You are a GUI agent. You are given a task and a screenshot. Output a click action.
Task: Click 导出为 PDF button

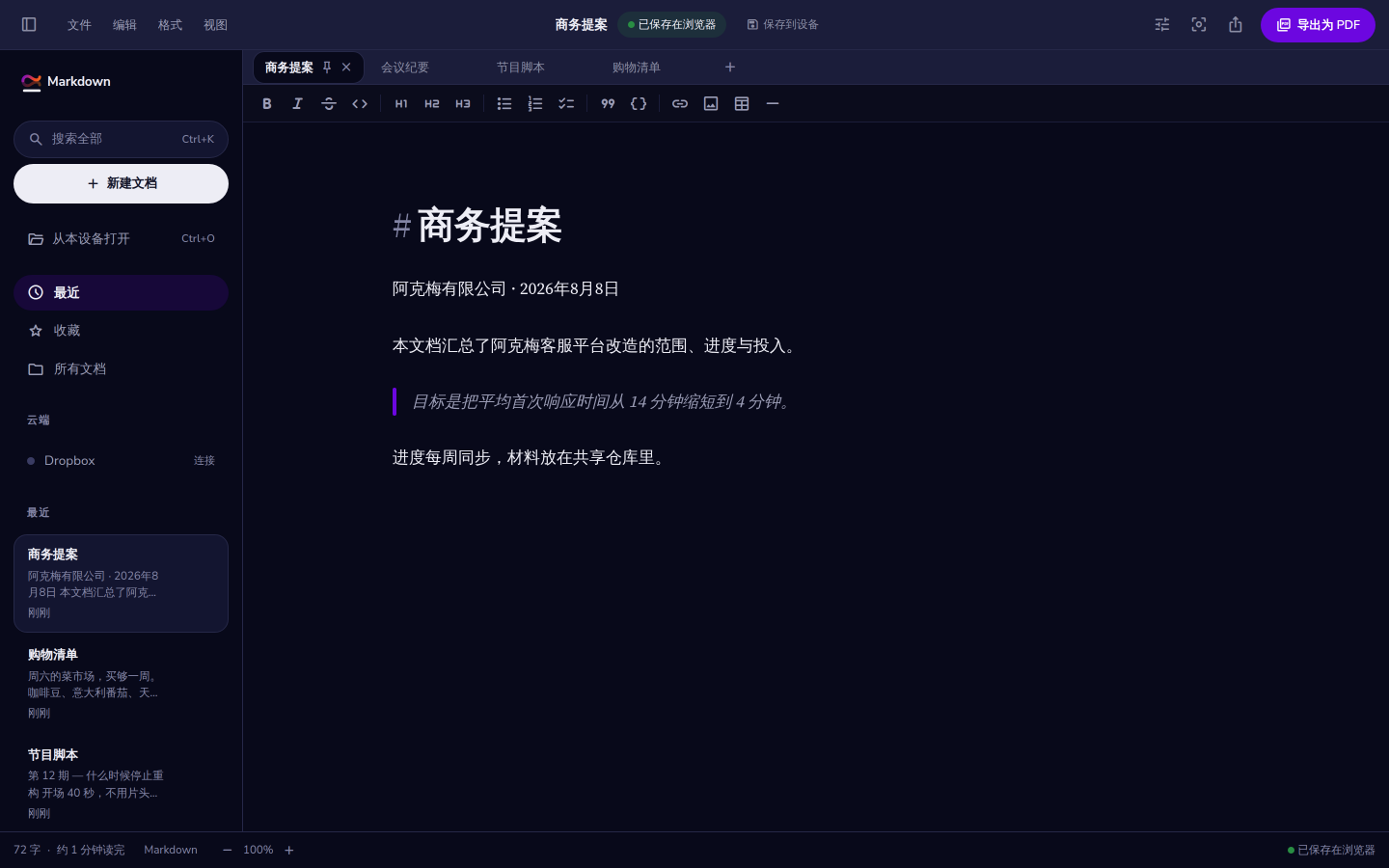pos(1318,25)
